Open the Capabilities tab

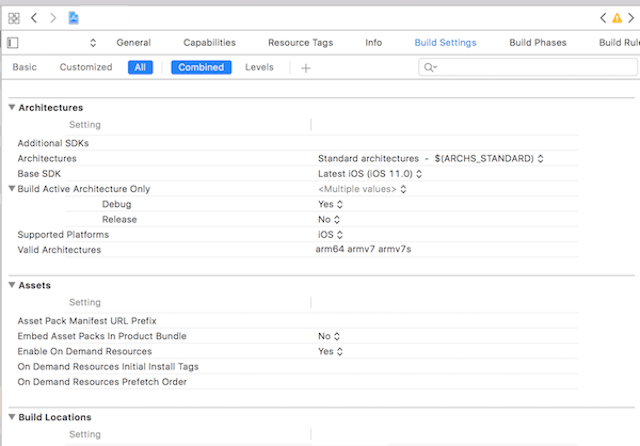(x=209, y=43)
